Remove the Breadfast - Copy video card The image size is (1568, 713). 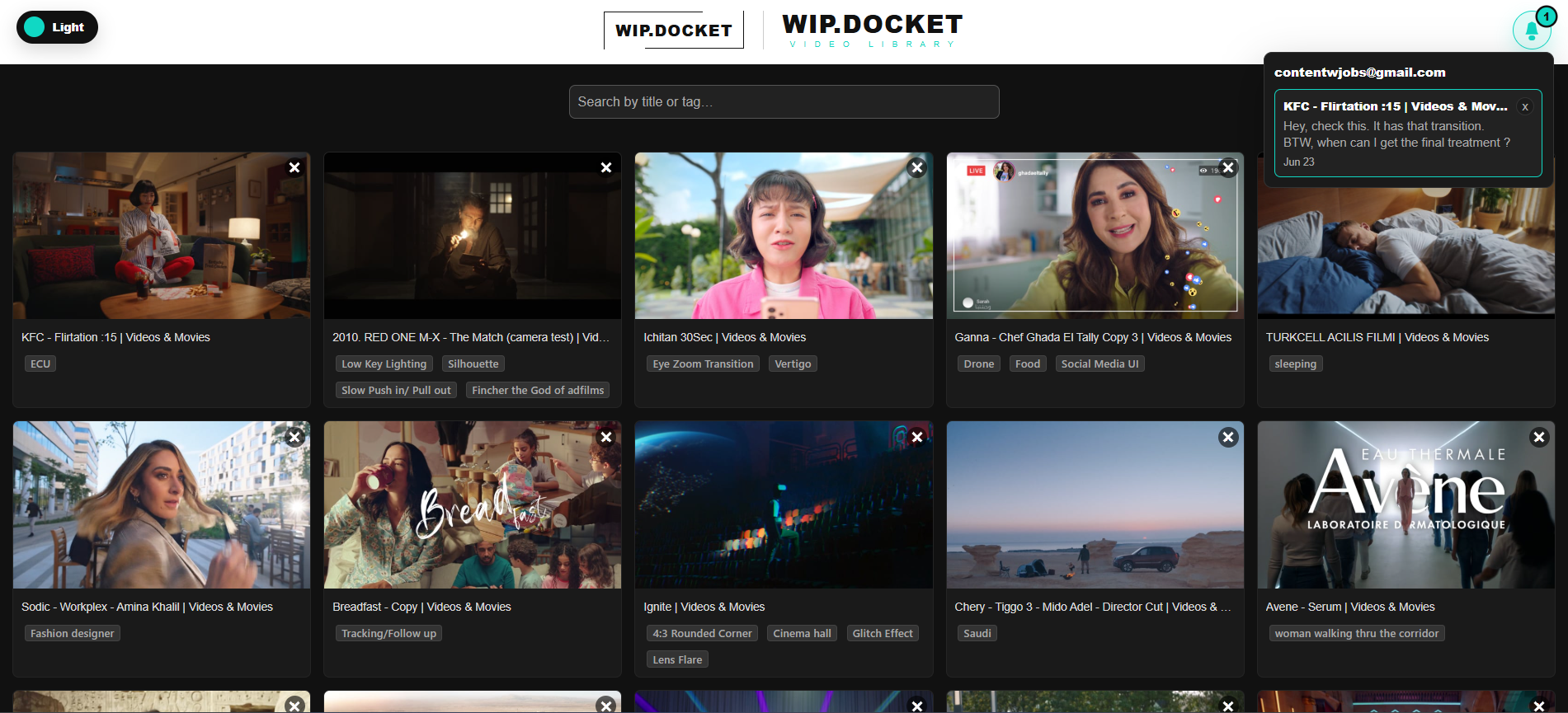point(606,437)
